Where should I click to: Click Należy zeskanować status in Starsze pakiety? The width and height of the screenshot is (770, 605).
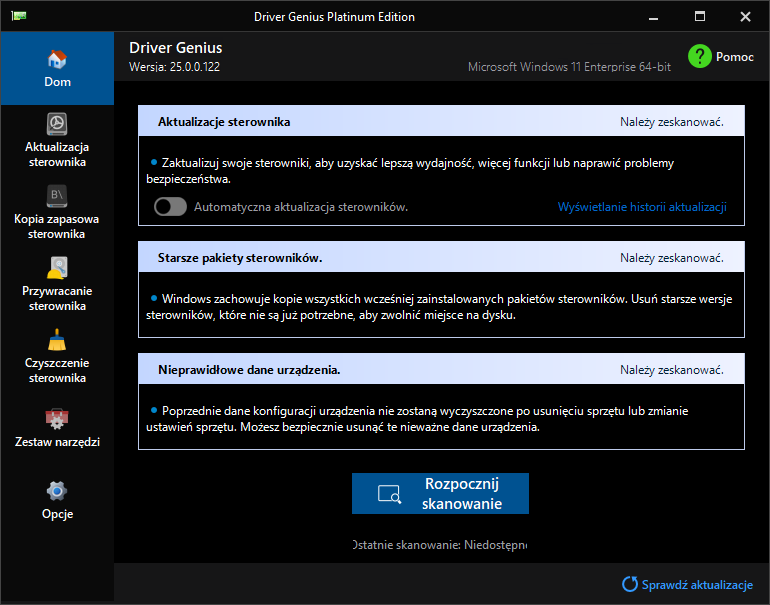click(671, 258)
